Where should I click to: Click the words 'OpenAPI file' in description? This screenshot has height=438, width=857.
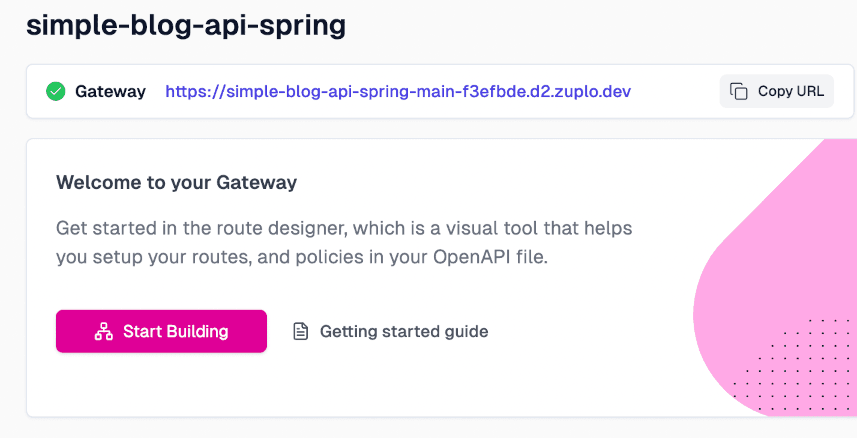tap(499, 257)
